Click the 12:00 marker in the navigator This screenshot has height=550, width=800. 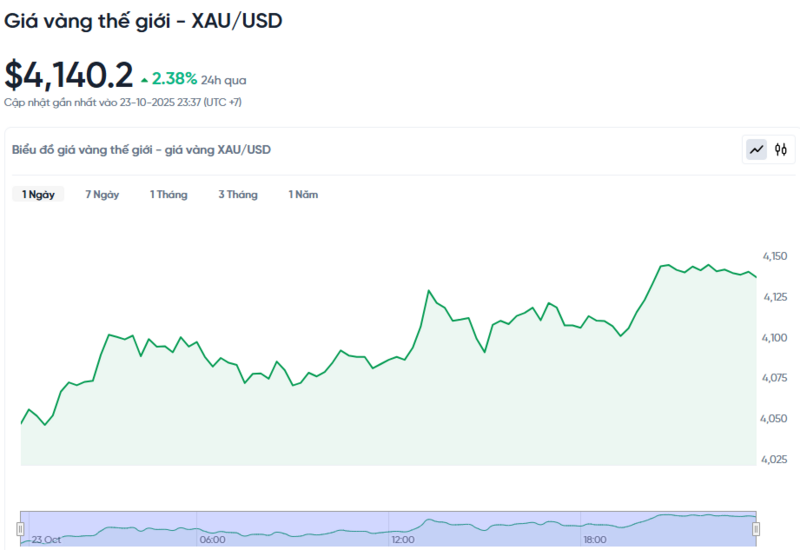click(403, 540)
